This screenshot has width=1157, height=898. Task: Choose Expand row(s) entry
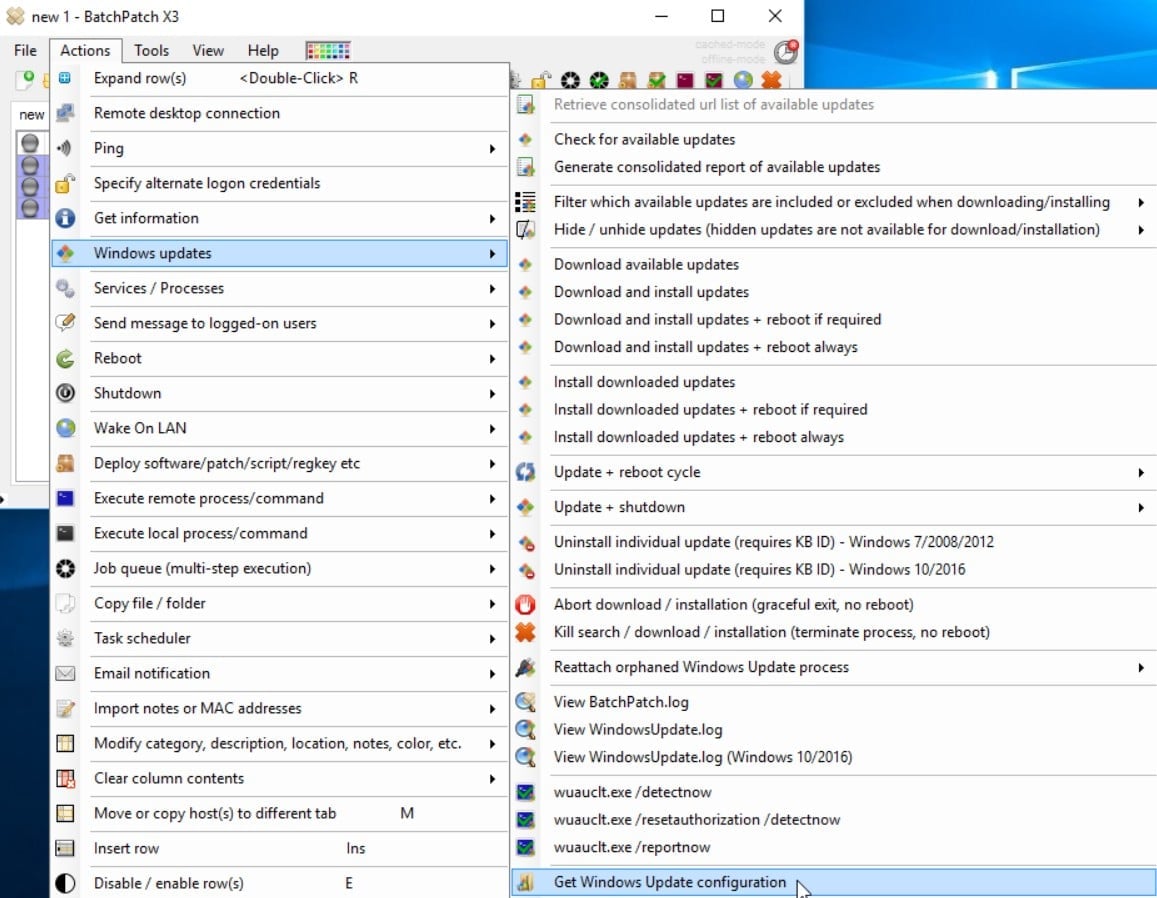coord(280,78)
